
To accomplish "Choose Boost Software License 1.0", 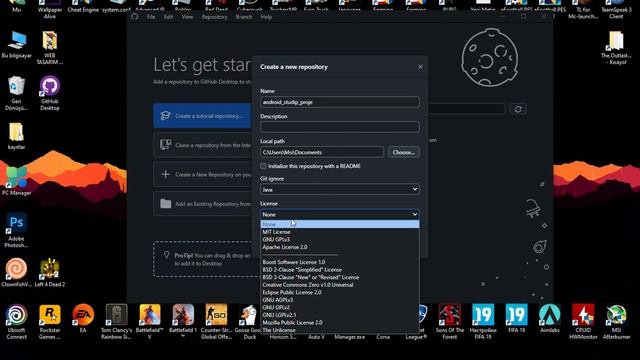I will click(x=340, y=262).
